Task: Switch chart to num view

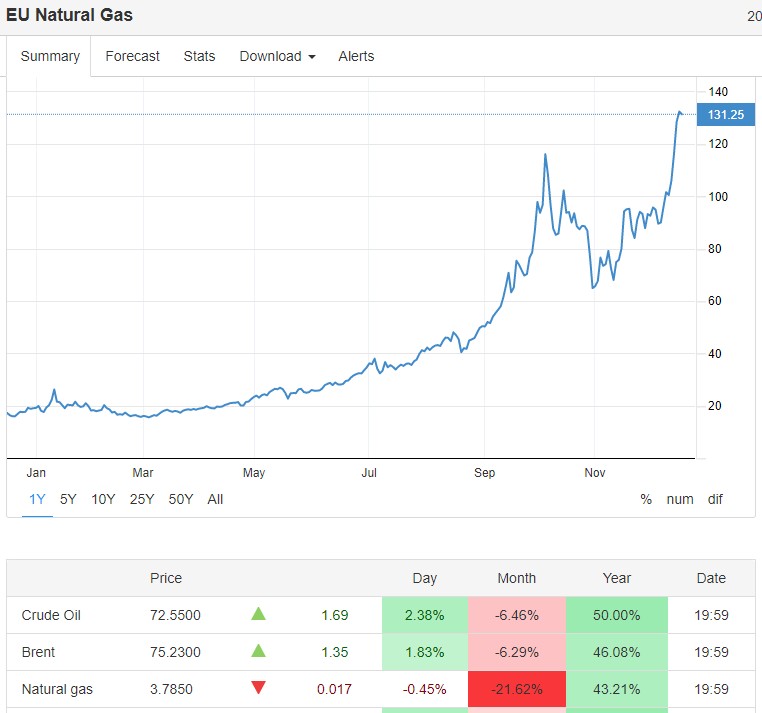Action: click(680, 499)
